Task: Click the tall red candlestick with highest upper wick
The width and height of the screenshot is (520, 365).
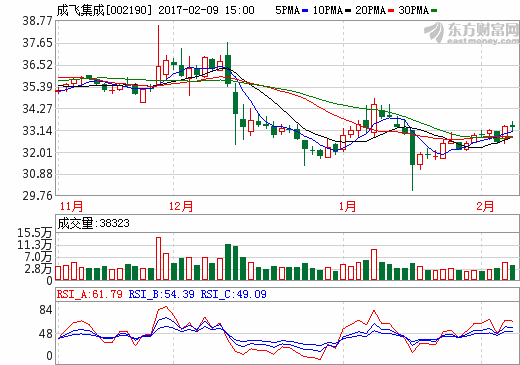Action: click(x=158, y=55)
